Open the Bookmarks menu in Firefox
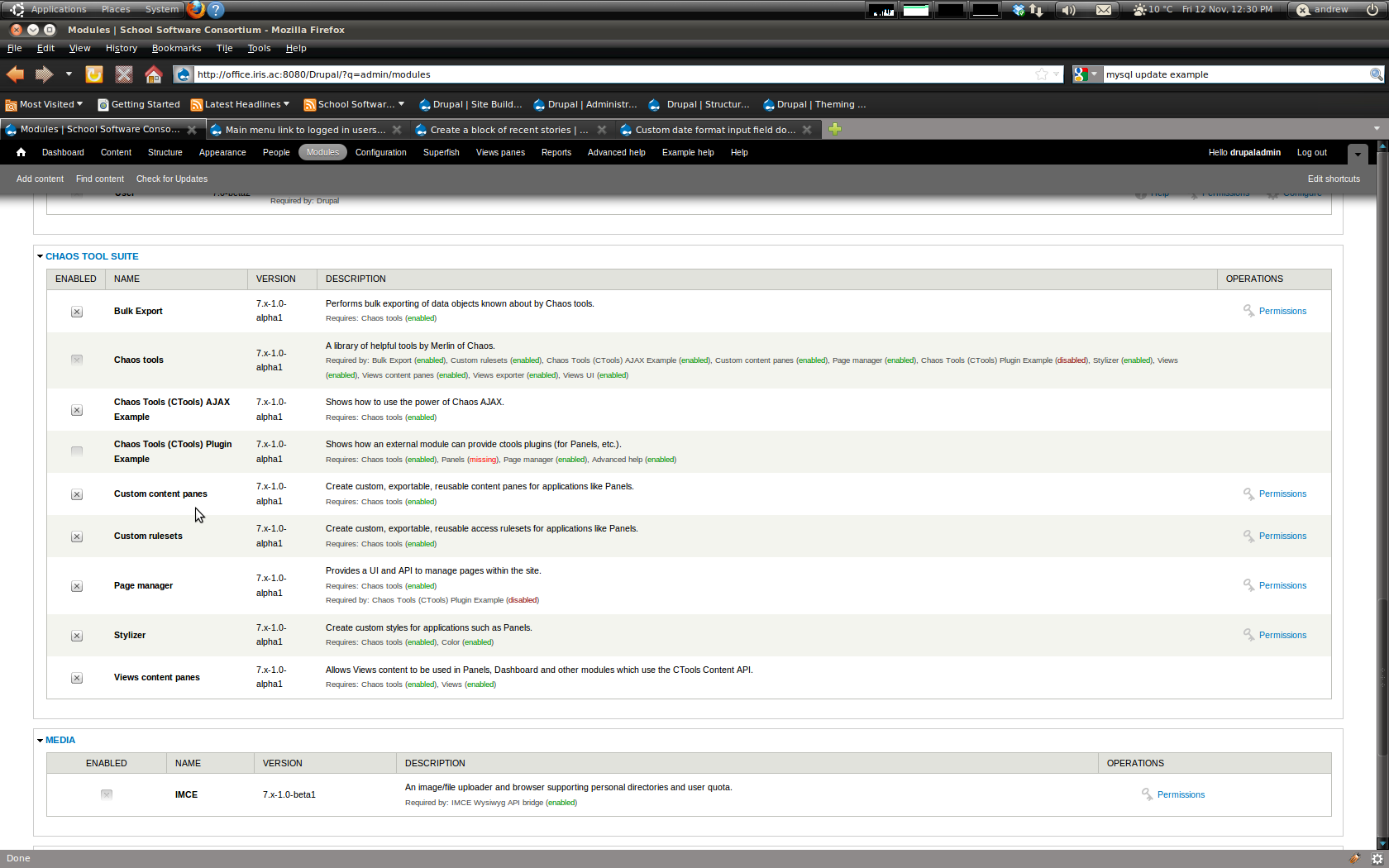This screenshot has width=1389, height=868. (x=176, y=48)
